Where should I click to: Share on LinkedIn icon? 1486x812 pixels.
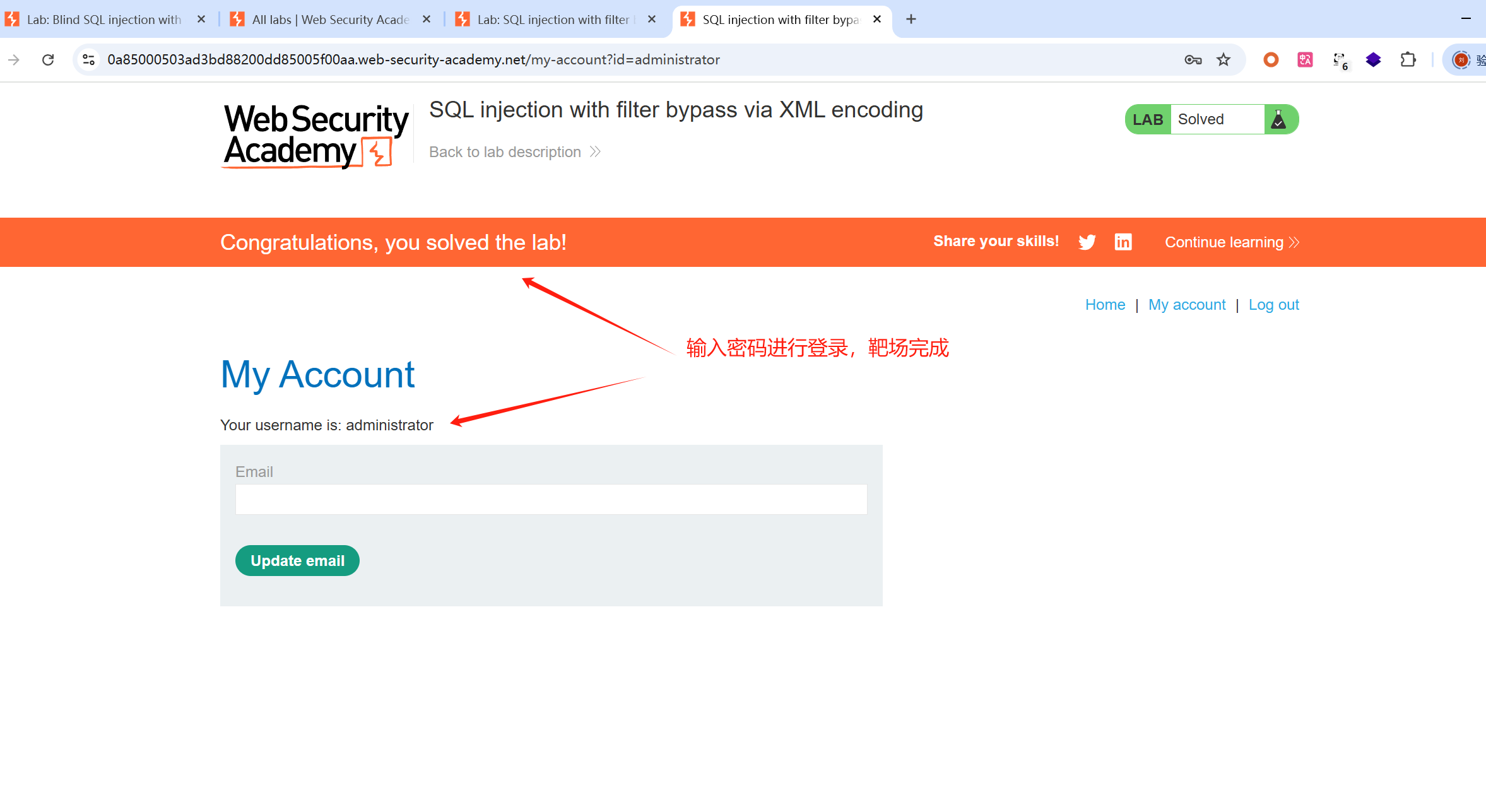point(1123,242)
